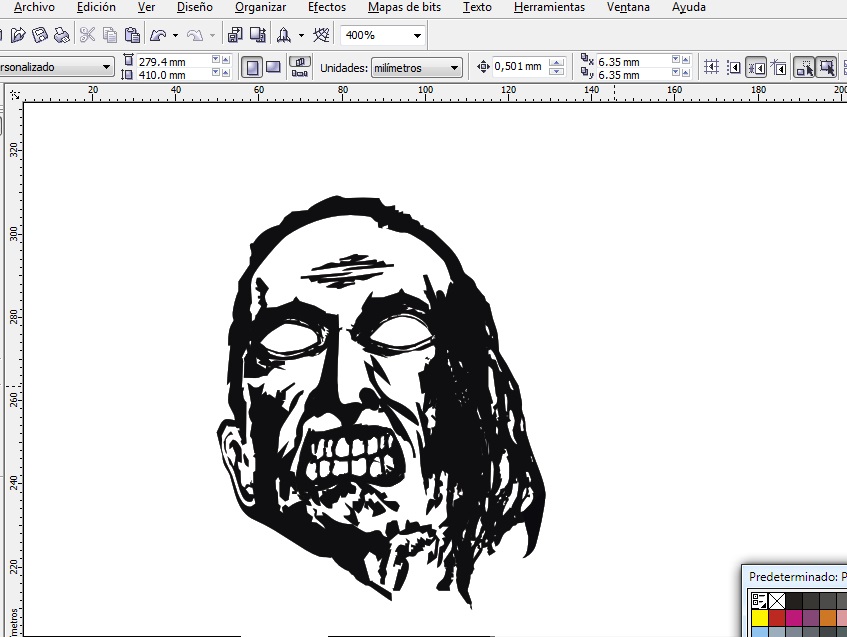Select landscape page orientation
The height and width of the screenshot is (637, 847).
tap(273, 68)
